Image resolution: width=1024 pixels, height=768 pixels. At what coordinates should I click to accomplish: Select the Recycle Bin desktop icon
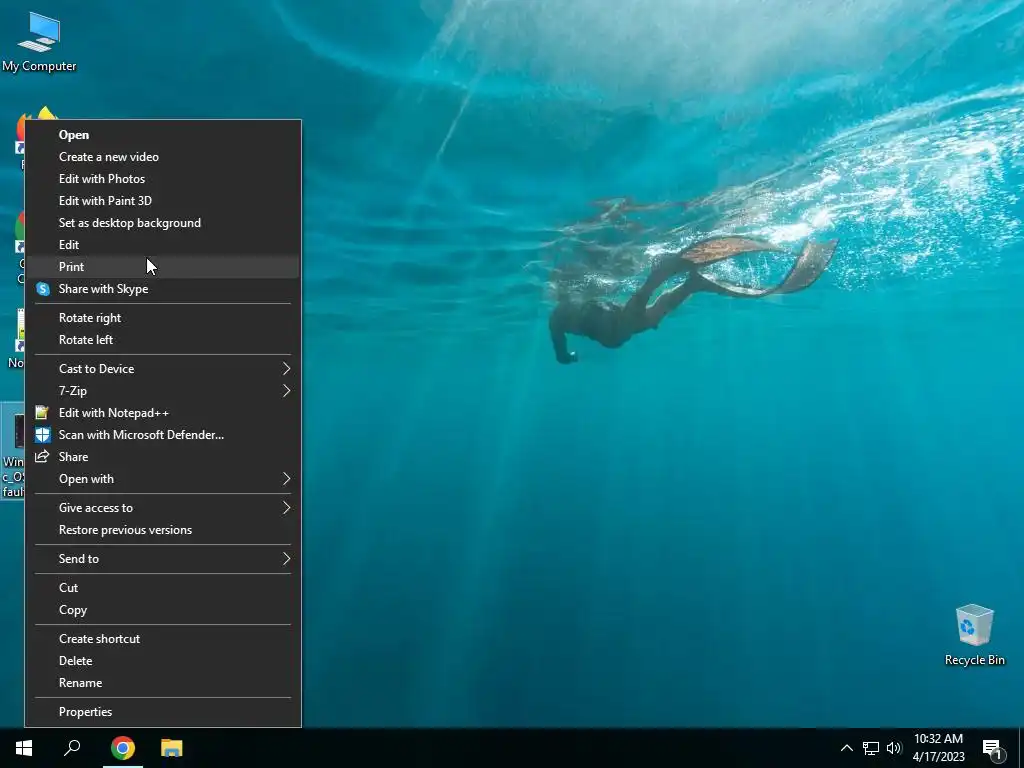pos(974,635)
